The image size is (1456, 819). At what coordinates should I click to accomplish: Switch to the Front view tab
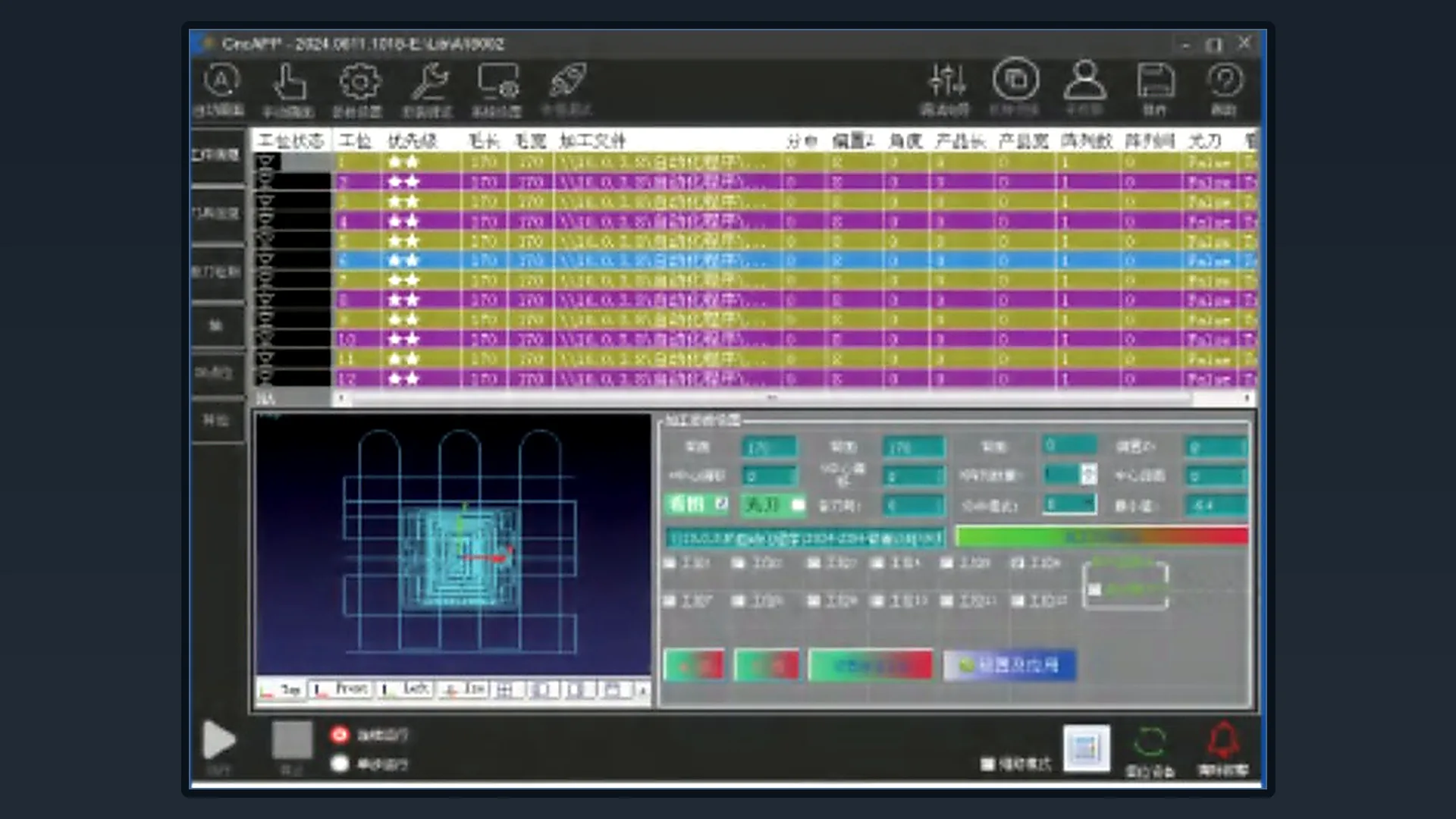pyautogui.click(x=341, y=689)
